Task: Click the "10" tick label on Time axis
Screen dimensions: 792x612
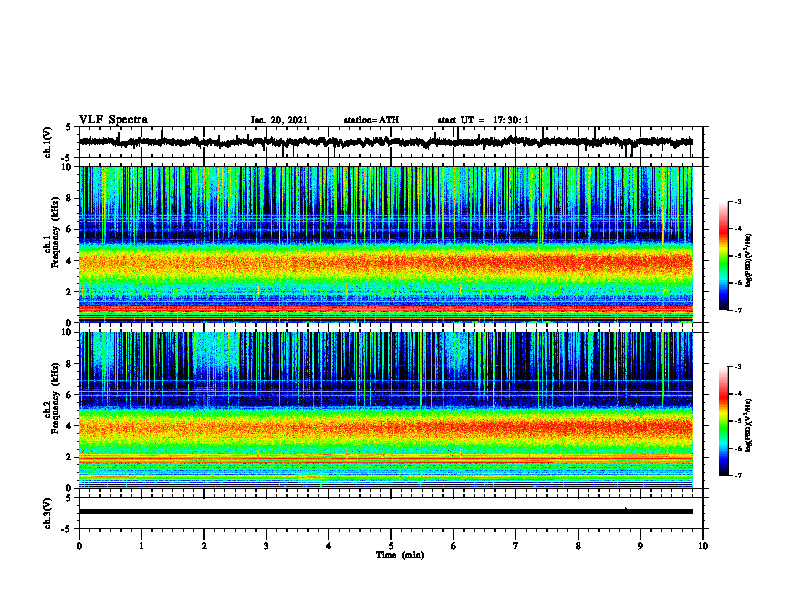Action: 703,546
